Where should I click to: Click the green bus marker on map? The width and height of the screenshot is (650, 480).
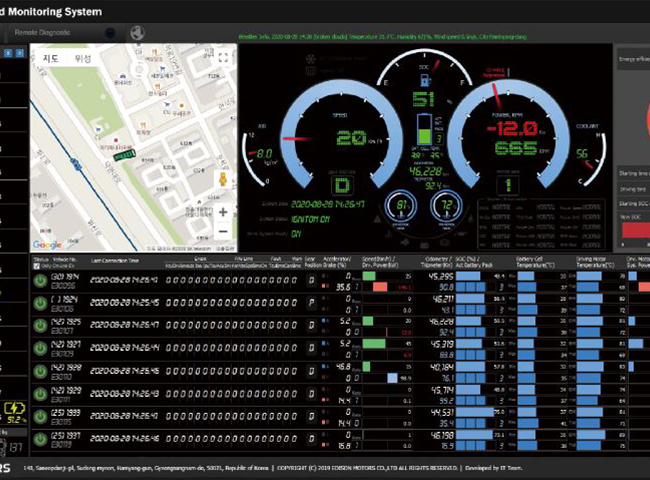[123, 155]
